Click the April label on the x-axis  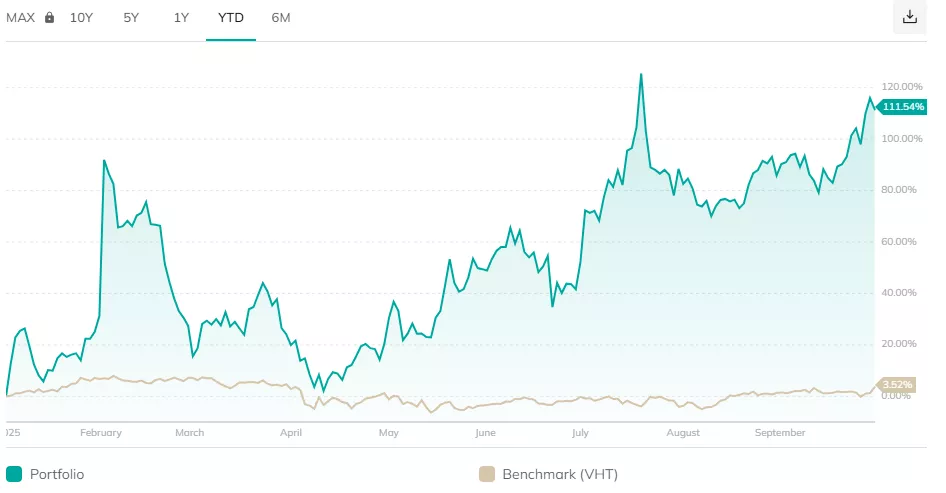coord(291,433)
